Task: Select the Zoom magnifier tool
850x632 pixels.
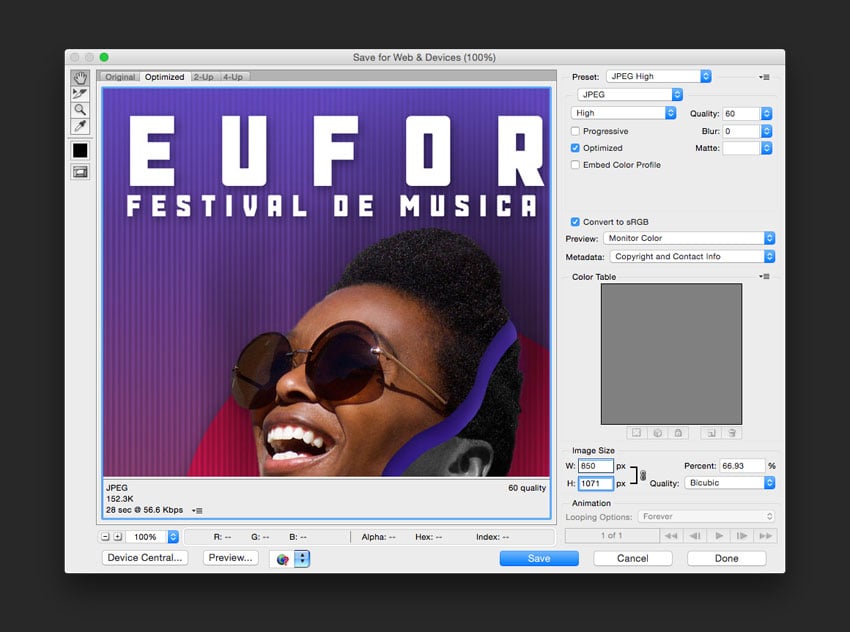Action: (80, 110)
